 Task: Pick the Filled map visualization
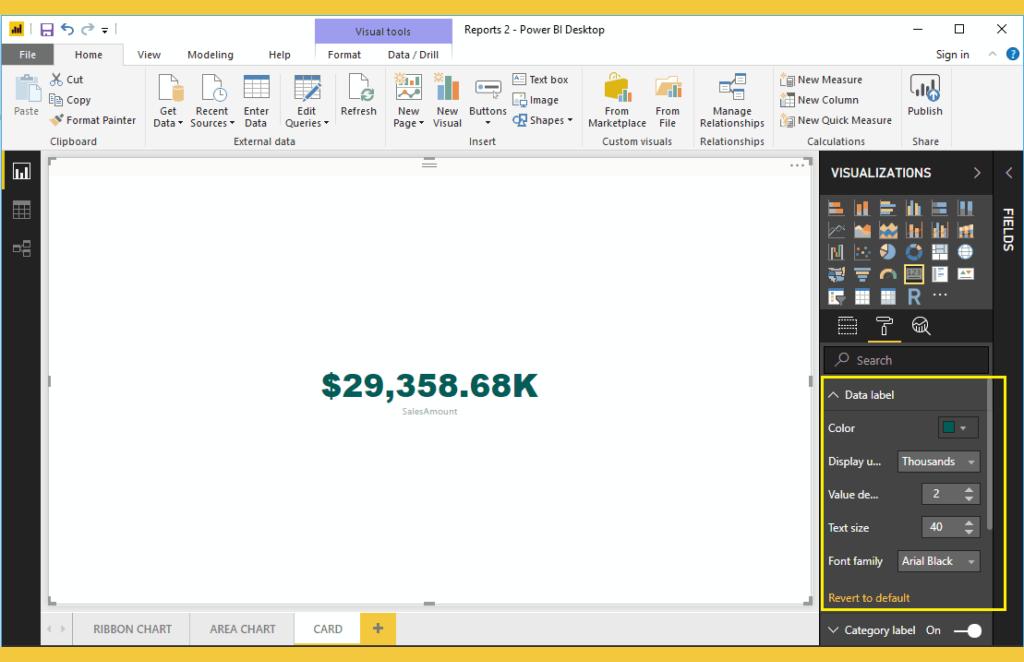click(x=836, y=274)
